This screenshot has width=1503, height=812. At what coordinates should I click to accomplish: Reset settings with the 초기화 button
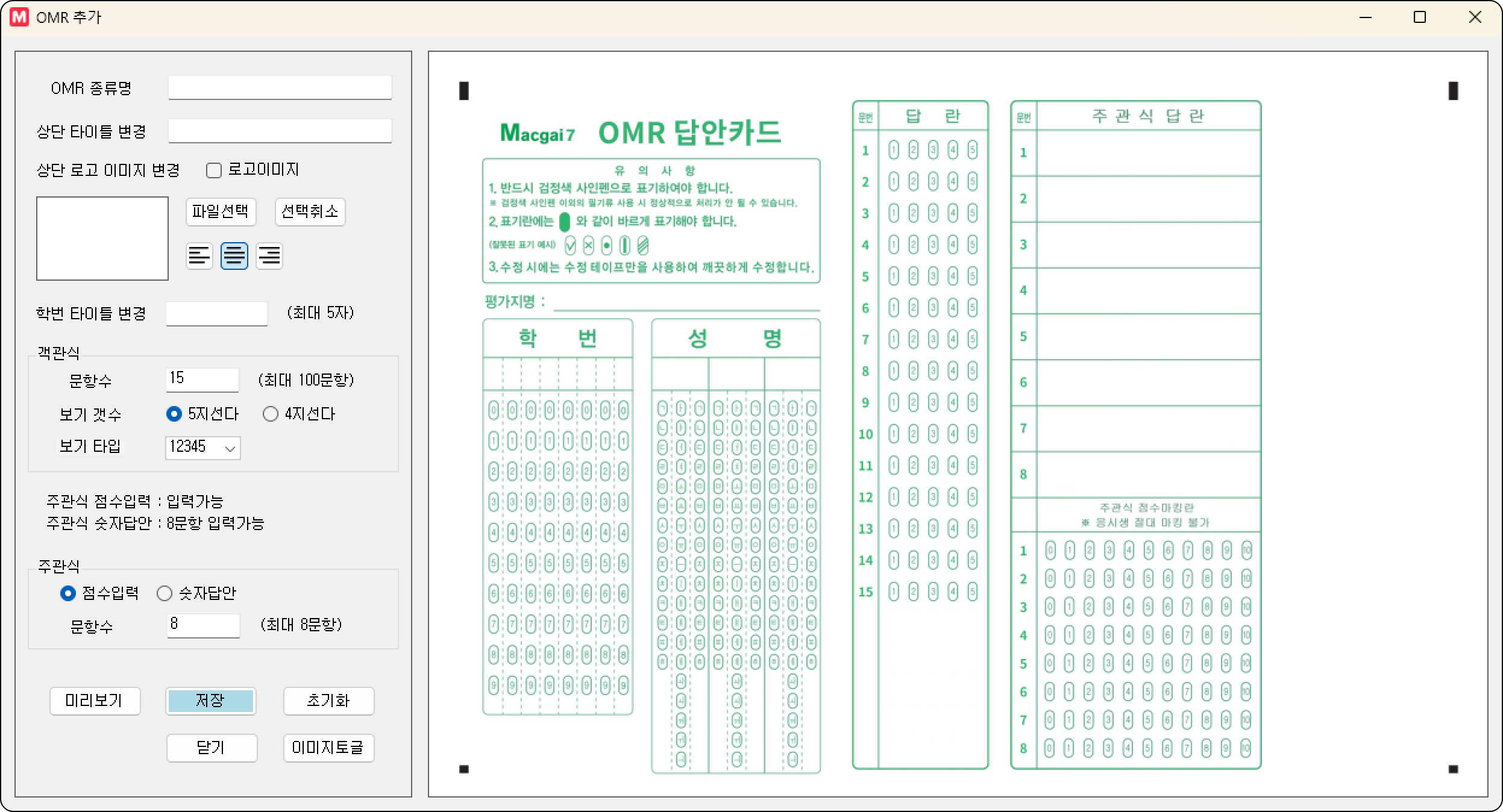pos(328,701)
